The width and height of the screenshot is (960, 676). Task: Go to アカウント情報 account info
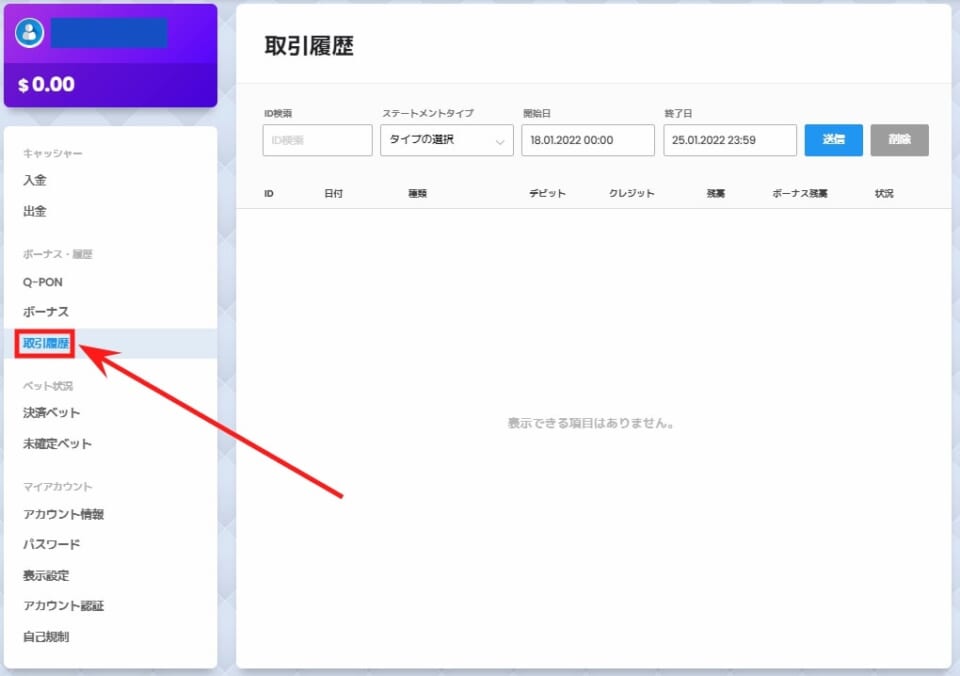pyautogui.click(x=64, y=514)
